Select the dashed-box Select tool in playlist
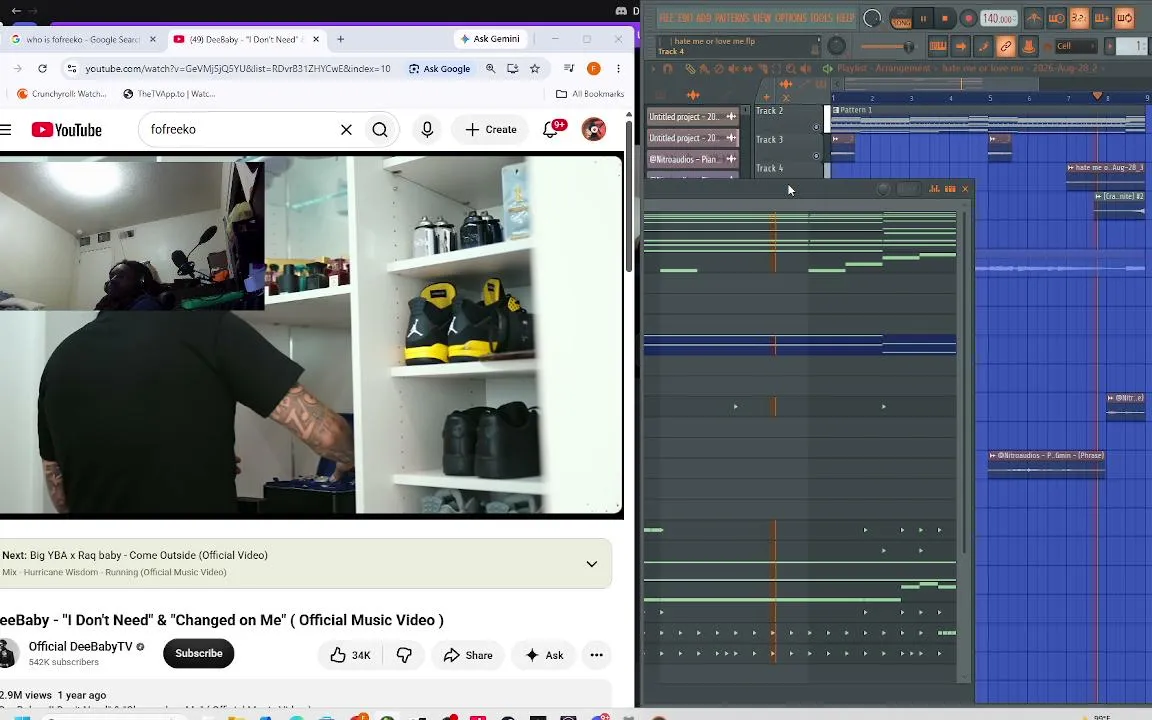 tap(777, 68)
